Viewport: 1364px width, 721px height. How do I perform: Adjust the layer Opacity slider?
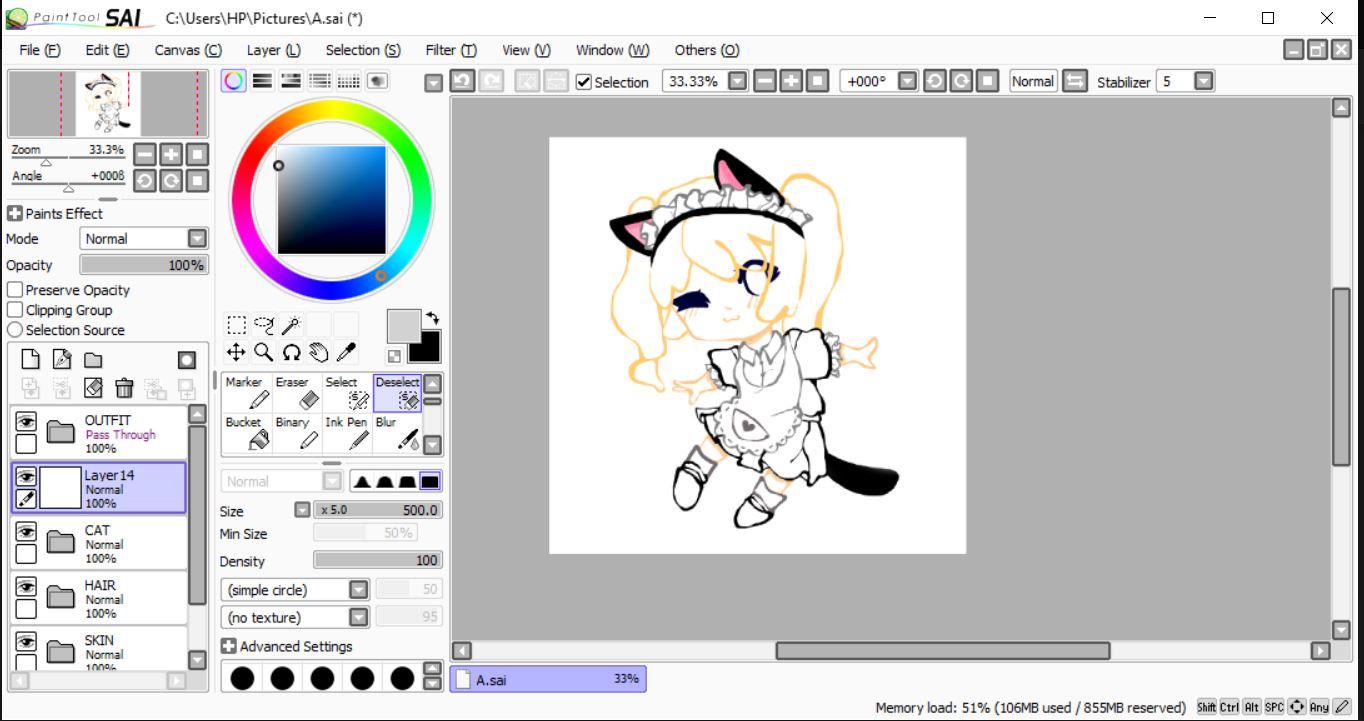click(144, 265)
